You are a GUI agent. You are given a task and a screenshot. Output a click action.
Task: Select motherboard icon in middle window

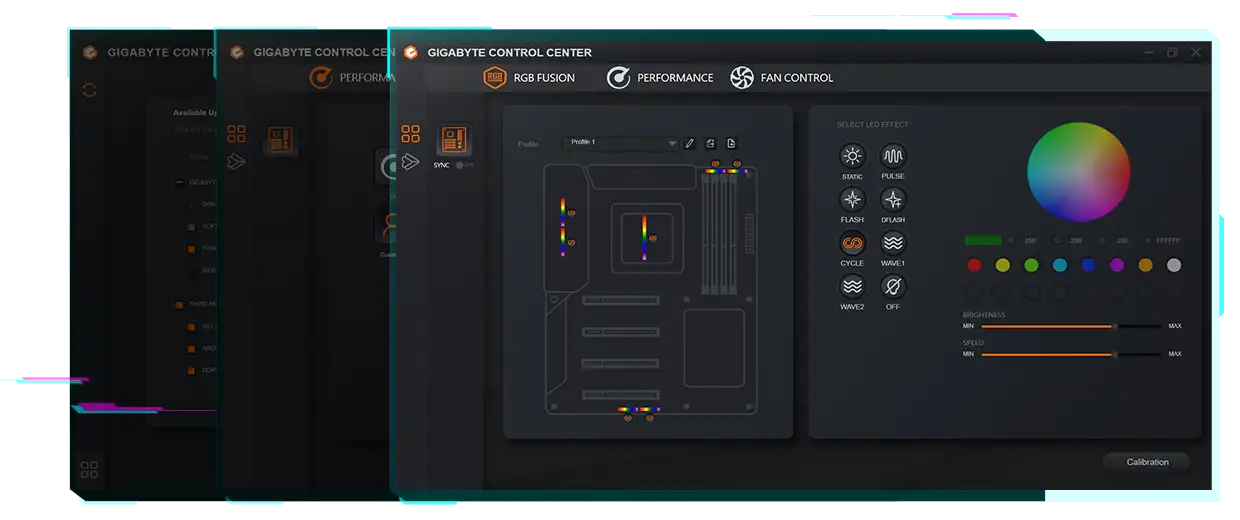pyautogui.click(x=280, y=140)
